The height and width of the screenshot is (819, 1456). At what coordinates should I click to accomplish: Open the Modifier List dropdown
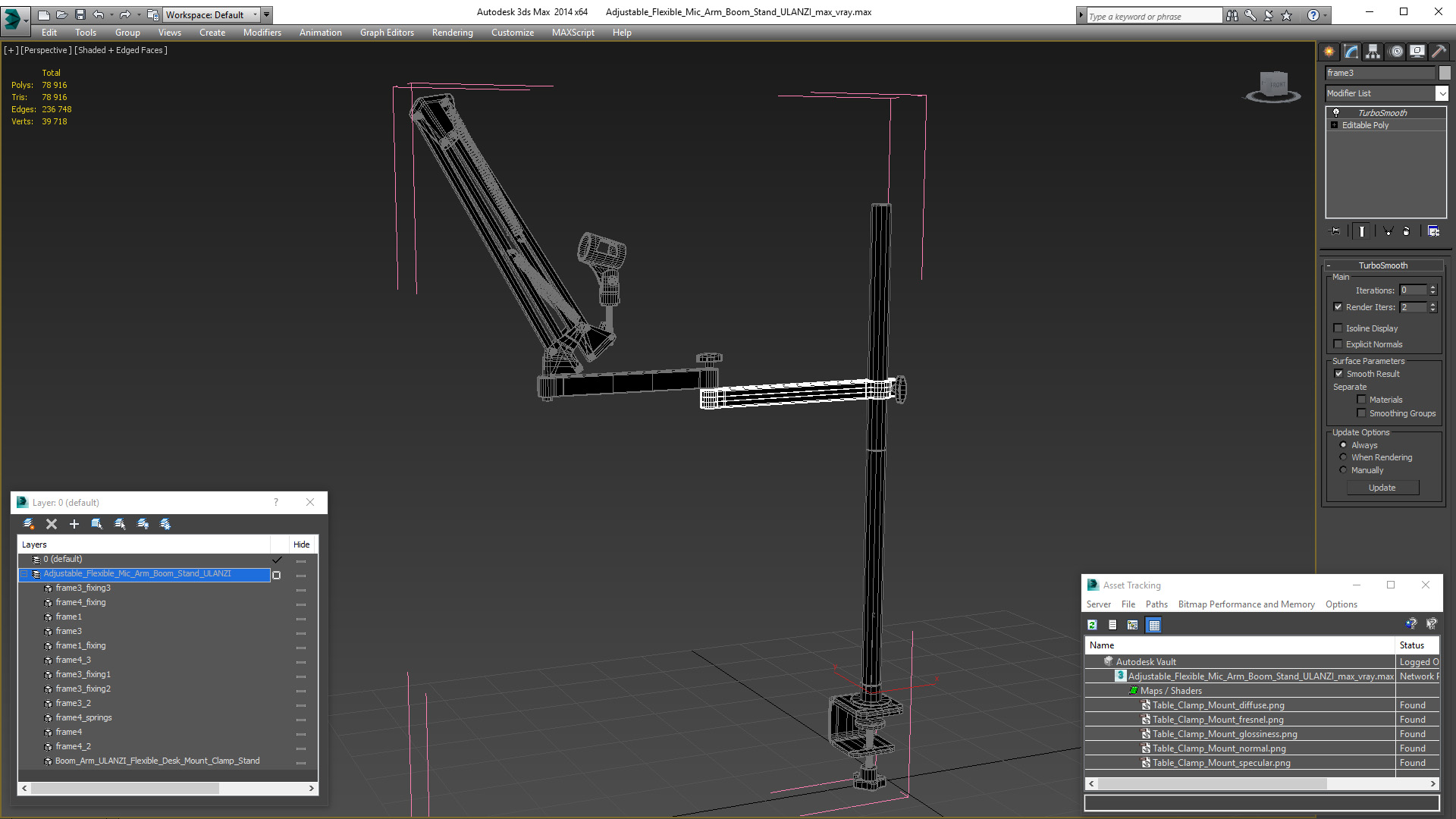coord(1442,93)
